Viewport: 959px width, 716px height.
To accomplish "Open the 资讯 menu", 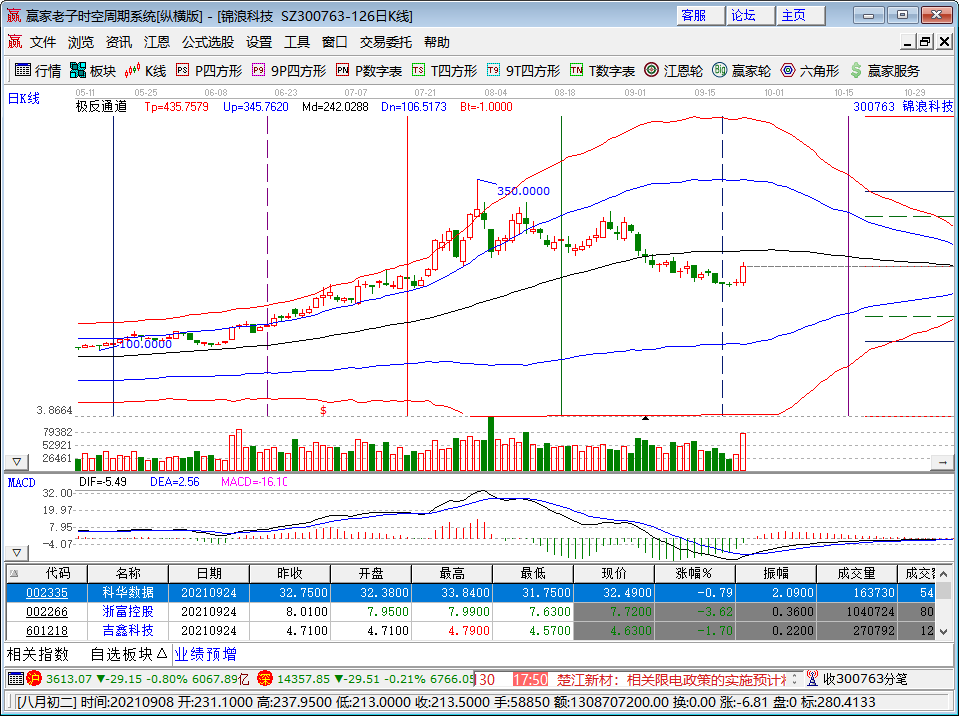I will click(x=119, y=42).
